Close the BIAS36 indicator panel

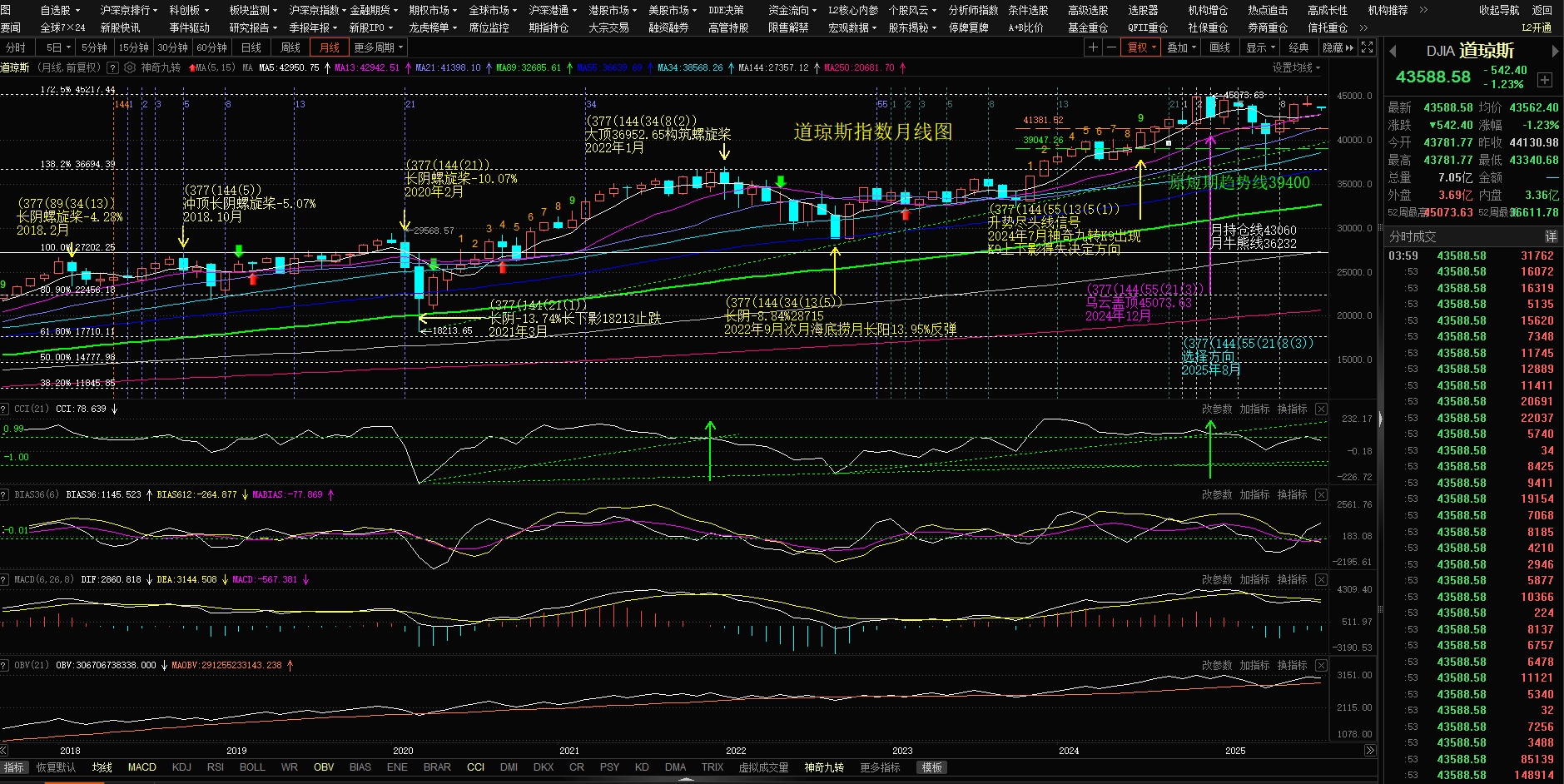coord(1321,494)
